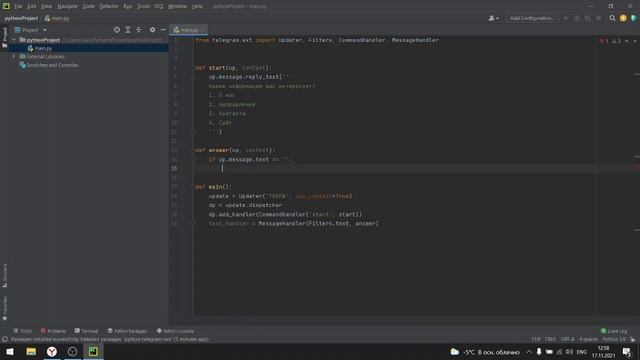Click the yellow IDE updates icon
640x360 pixels.
[623, 18]
